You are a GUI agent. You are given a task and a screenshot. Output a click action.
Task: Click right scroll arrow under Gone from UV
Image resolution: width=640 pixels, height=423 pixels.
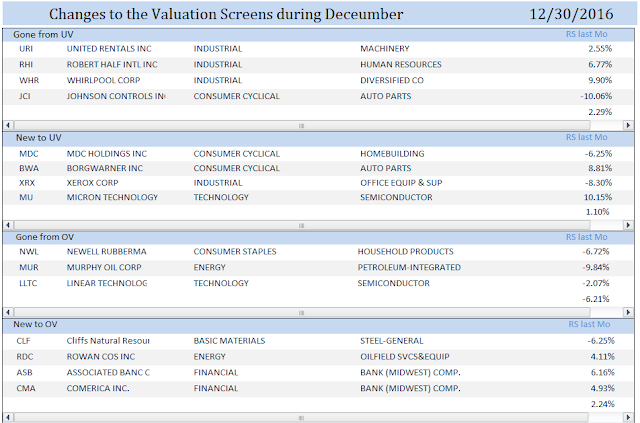click(x=629, y=125)
